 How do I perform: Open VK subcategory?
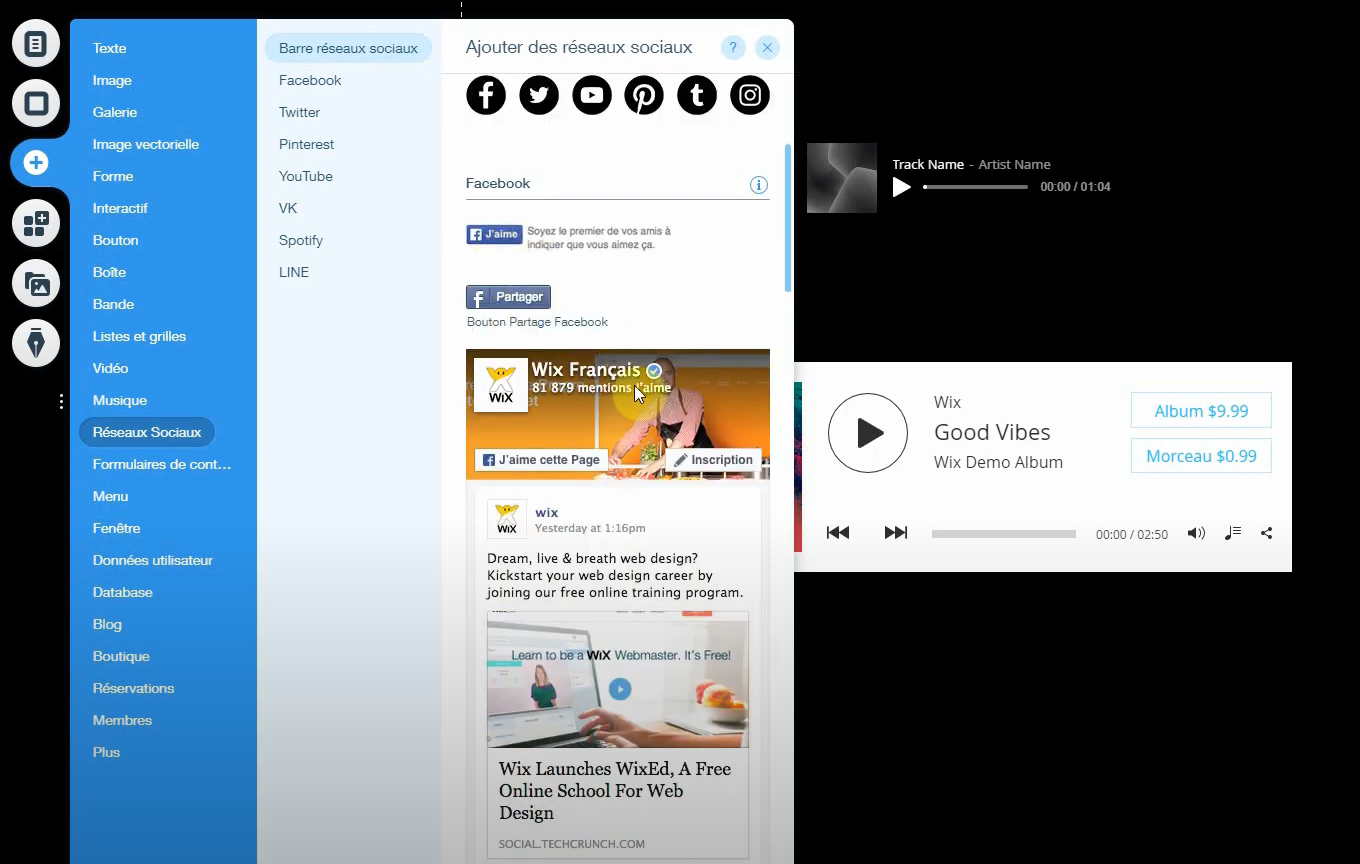coord(288,208)
